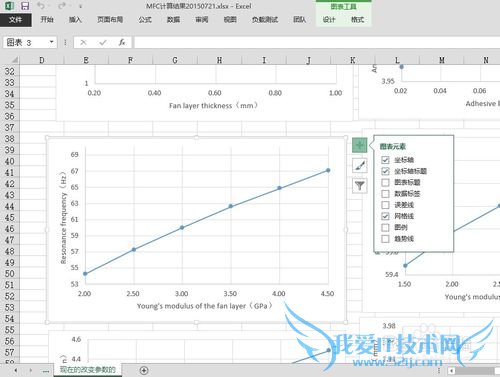Switch to the 负载测试 (Load Test) tab
The image size is (500, 377).
pyautogui.click(x=265, y=20)
